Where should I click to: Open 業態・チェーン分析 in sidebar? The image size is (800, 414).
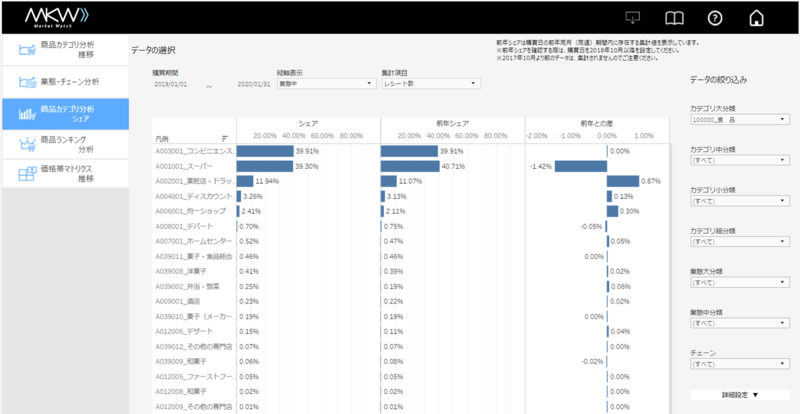(64, 81)
